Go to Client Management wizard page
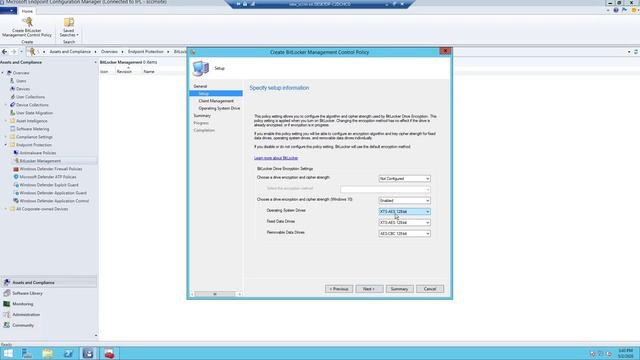 pyautogui.click(x=216, y=101)
